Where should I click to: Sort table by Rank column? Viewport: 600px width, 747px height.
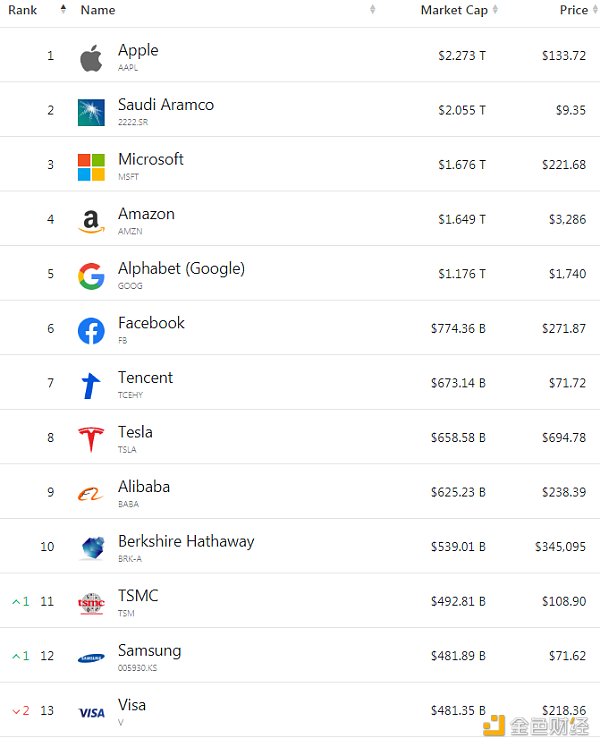click(x=23, y=10)
